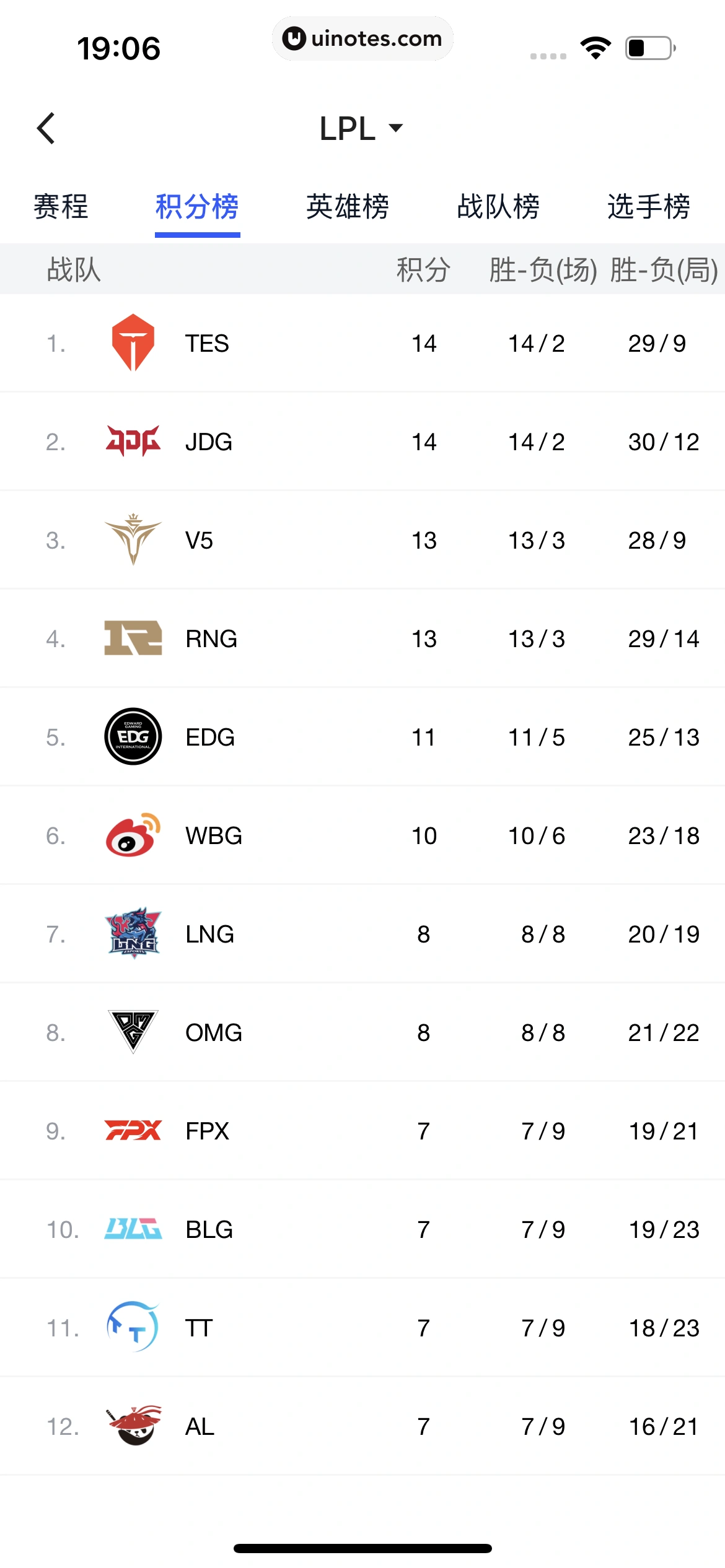
Task: Tap the OMG team logo
Action: (133, 1032)
